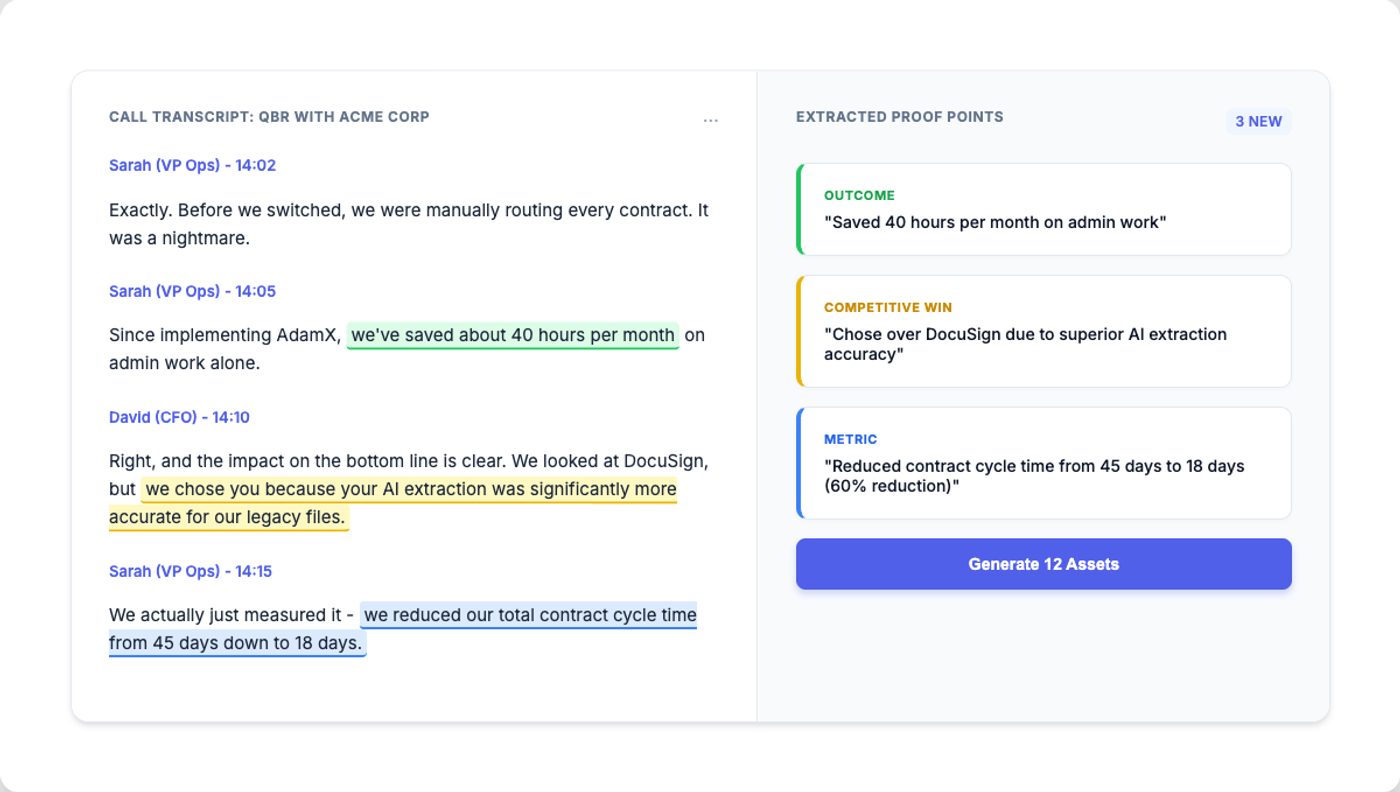Click David's 14:10 timestamp entry

[x=179, y=417]
